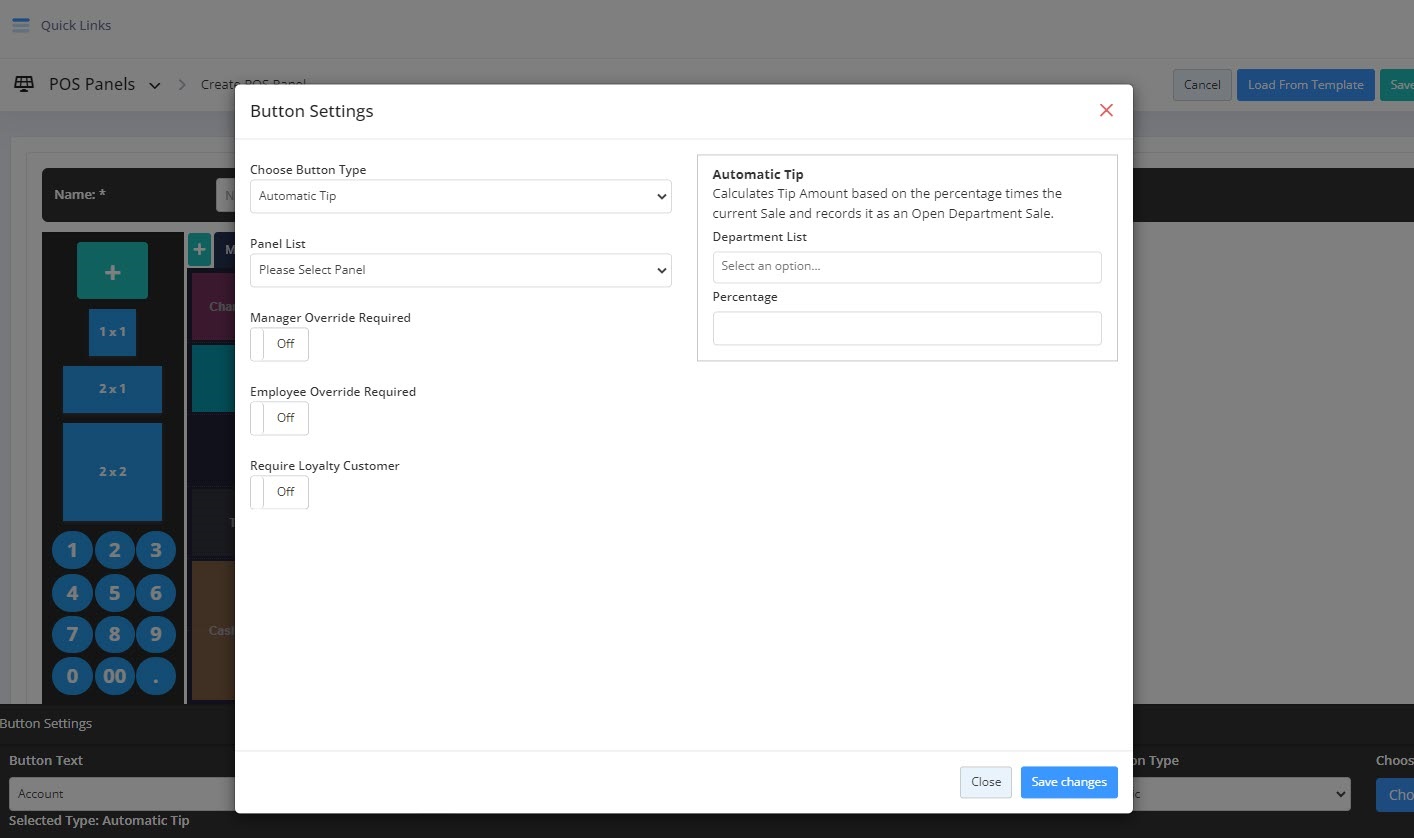This screenshot has width=1414, height=838.
Task: Click the Quick Links hamburger icon
Action: pyautogui.click(x=21, y=25)
